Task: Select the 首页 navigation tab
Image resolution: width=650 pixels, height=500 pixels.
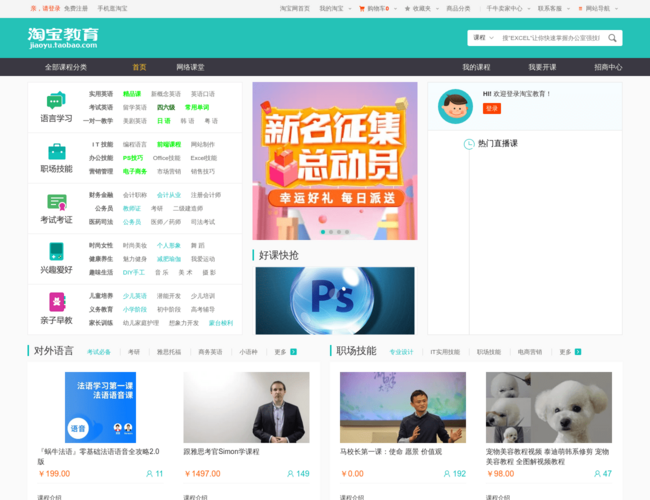Action: click(x=139, y=67)
